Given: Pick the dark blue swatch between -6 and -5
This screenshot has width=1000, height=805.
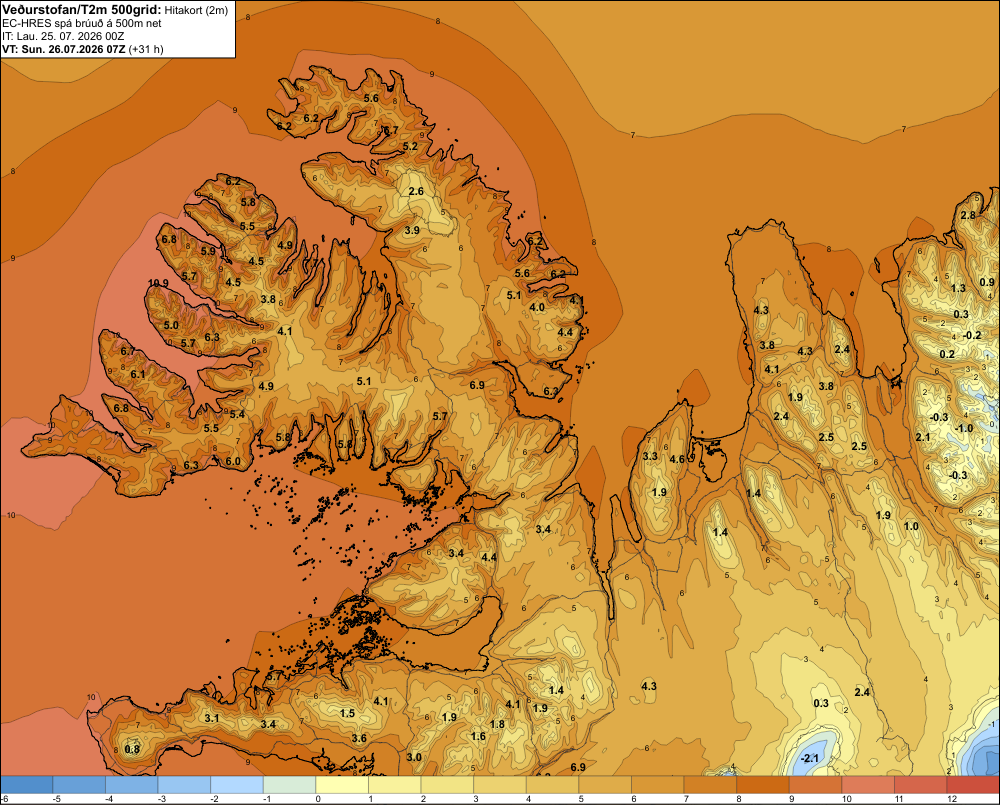Looking at the screenshot, I should (26, 785).
